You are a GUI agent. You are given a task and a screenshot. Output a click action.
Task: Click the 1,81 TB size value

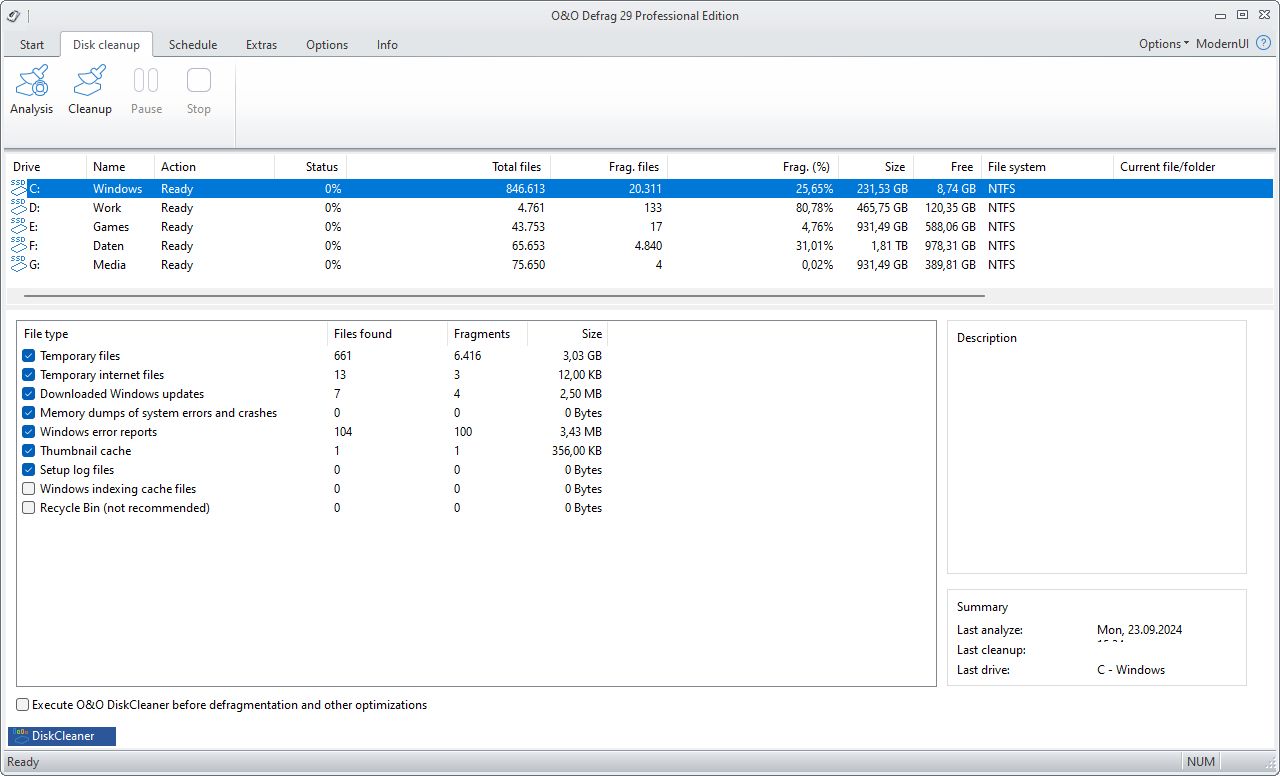pyautogui.click(x=887, y=246)
